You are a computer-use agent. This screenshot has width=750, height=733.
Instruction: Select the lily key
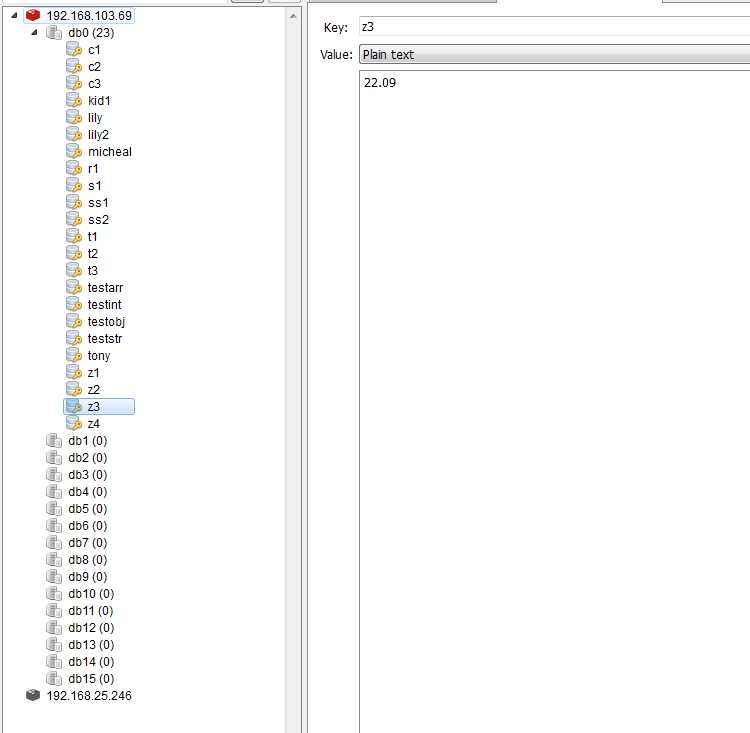click(95, 118)
